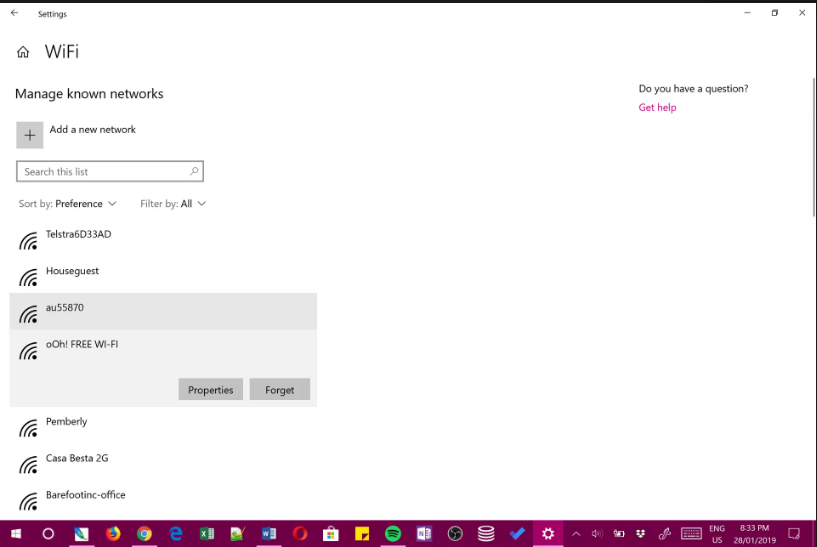Screen dimensions: 817x547
Task: Forget the oOh! FREE WI-FI network
Action: click(x=280, y=390)
